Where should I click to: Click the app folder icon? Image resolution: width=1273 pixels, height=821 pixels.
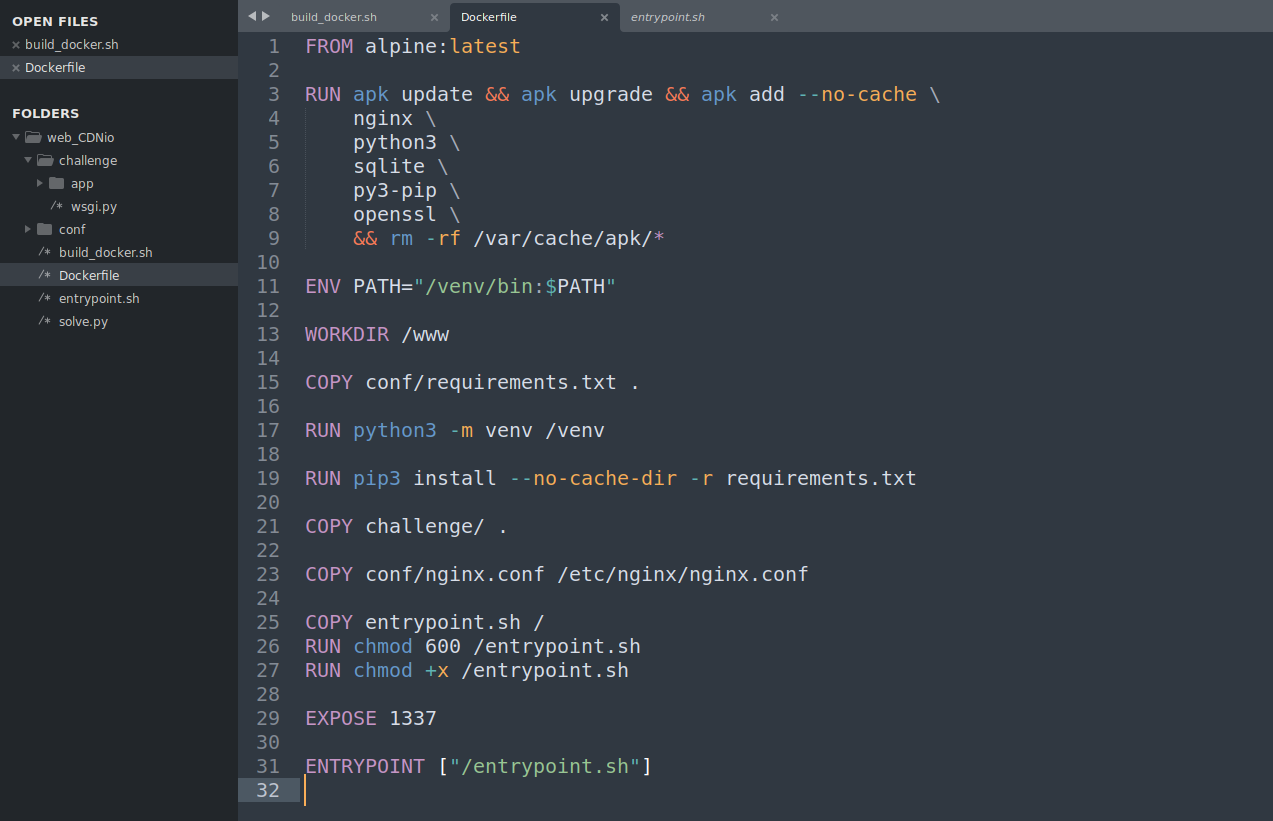click(56, 184)
